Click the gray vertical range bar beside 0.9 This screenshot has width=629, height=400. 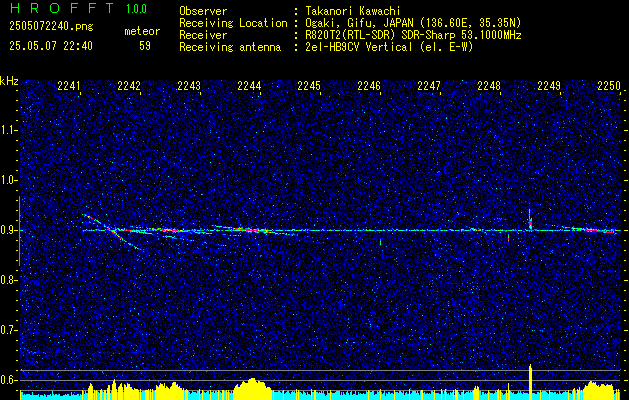coord(19,231)
